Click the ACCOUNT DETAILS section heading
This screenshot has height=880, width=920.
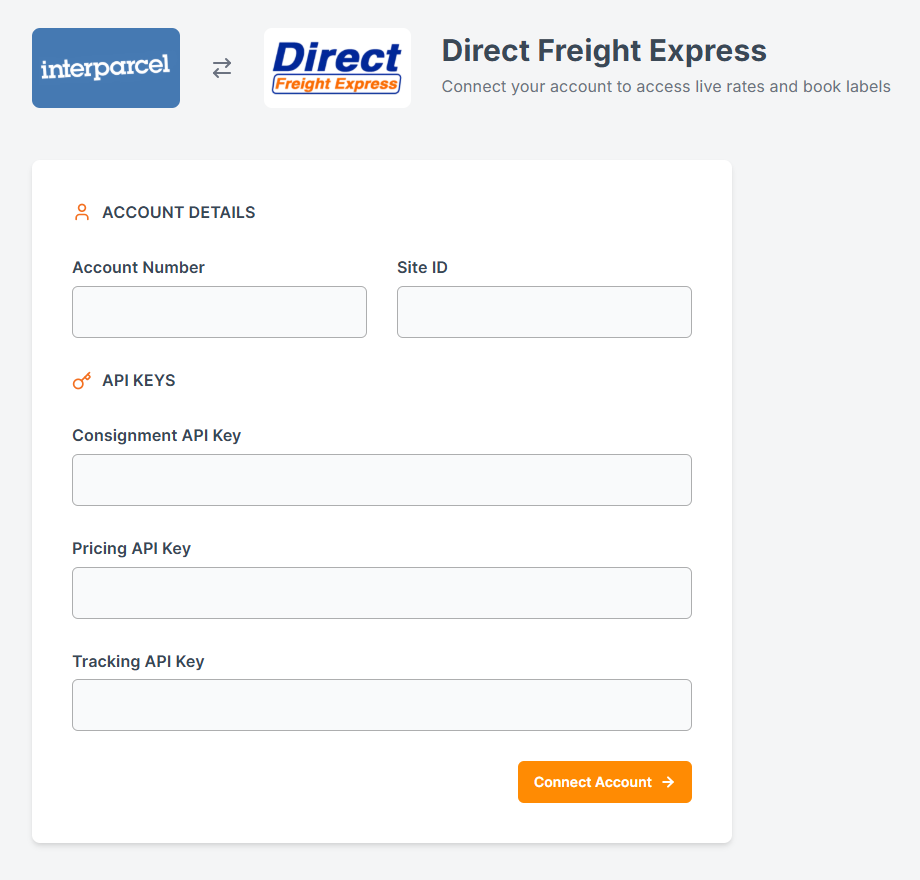(x=179, y=213)
